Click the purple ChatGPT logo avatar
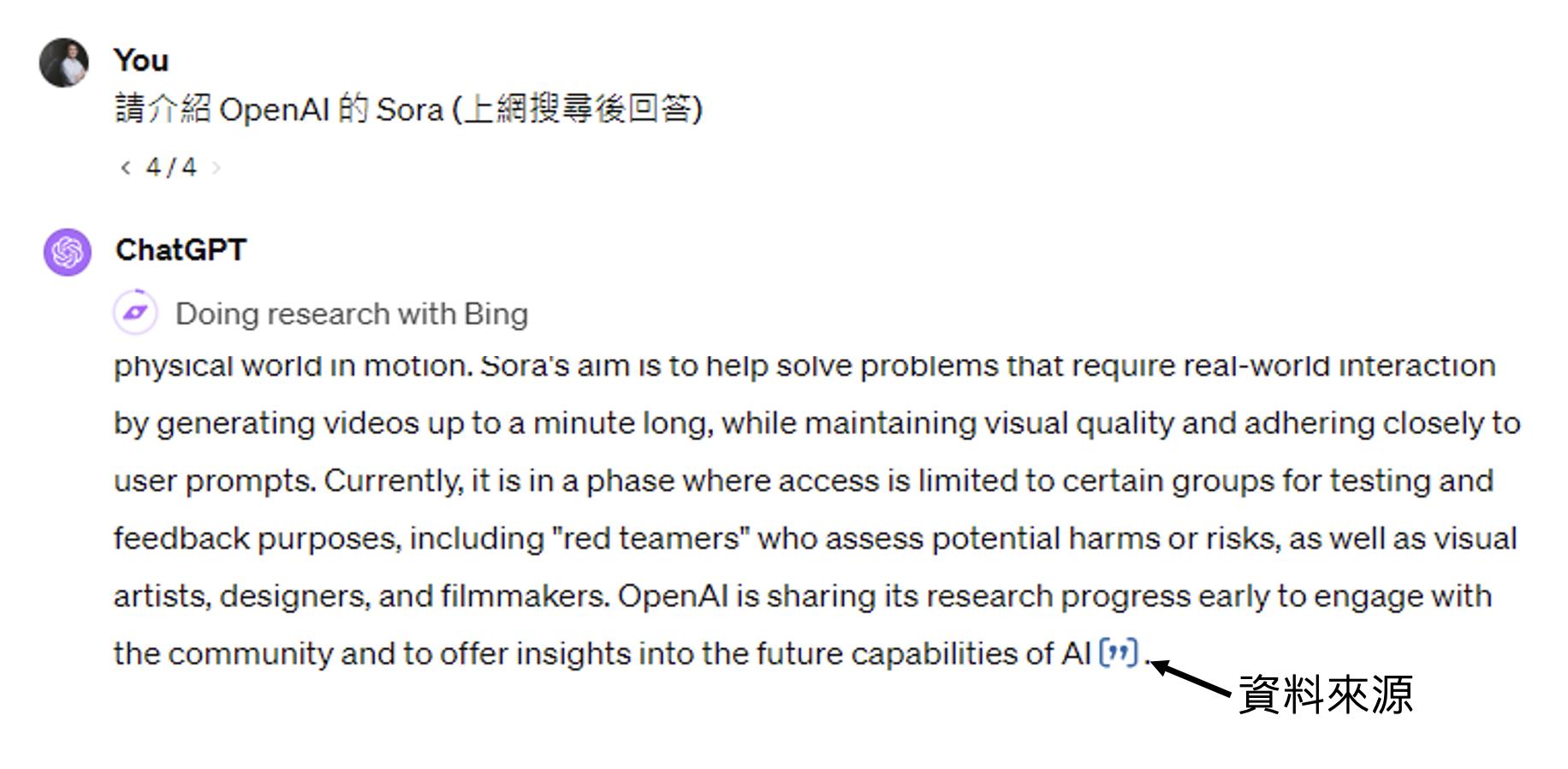This screenshot has height=769, width=1568. 68,252
